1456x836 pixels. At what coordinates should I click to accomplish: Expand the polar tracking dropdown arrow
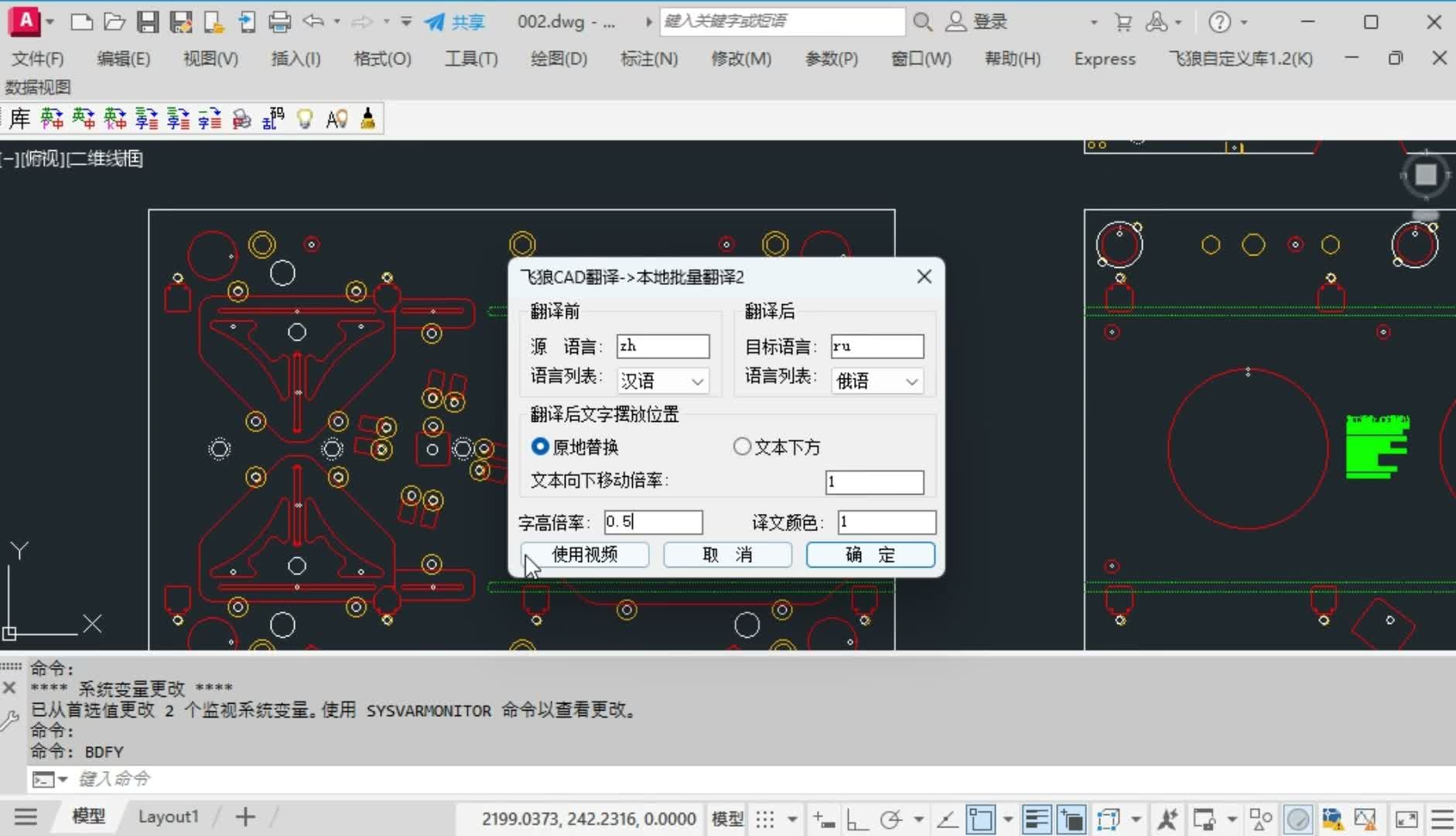[x=918, y=819]
